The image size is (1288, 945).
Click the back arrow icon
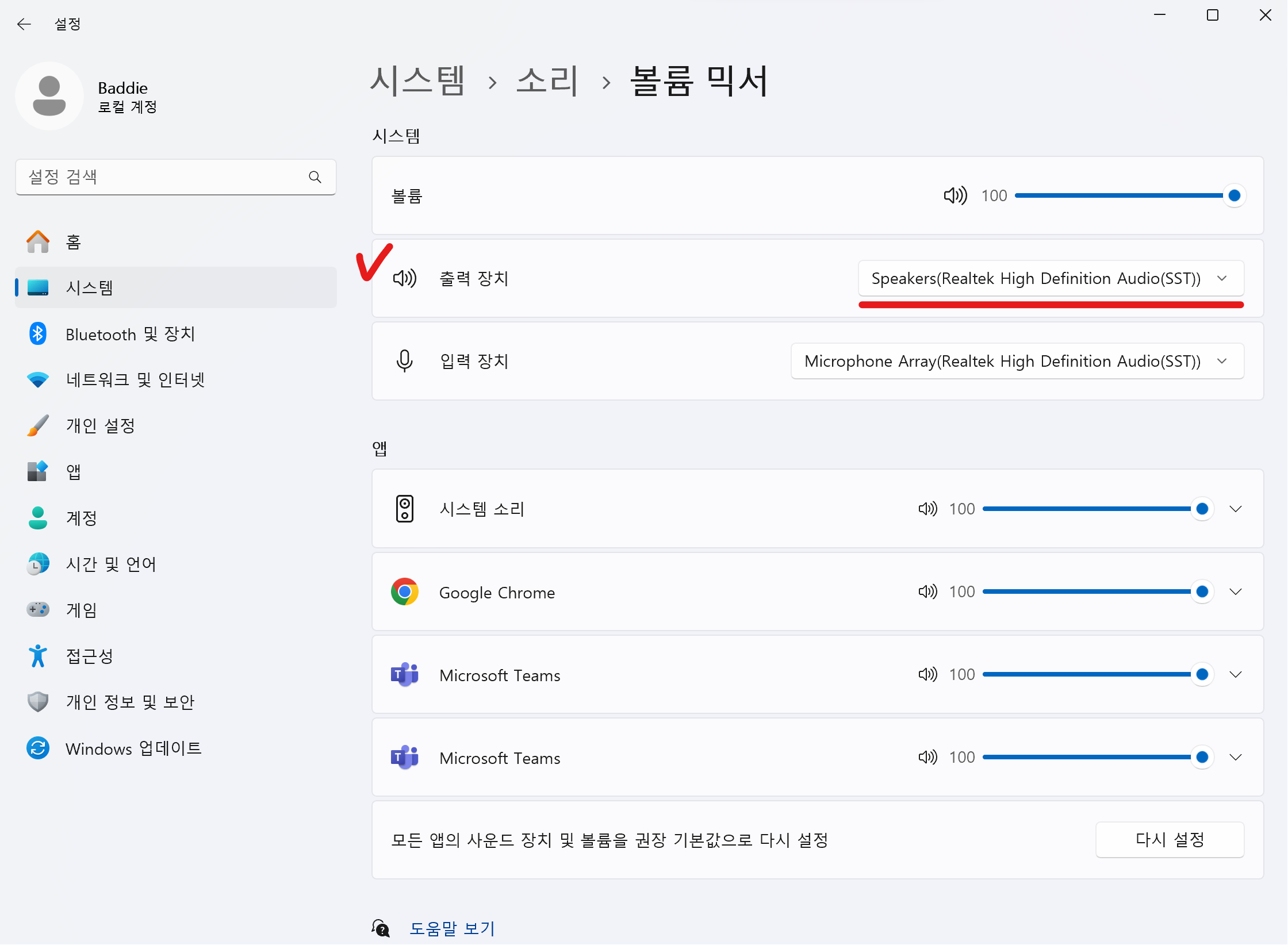(24, 24)
